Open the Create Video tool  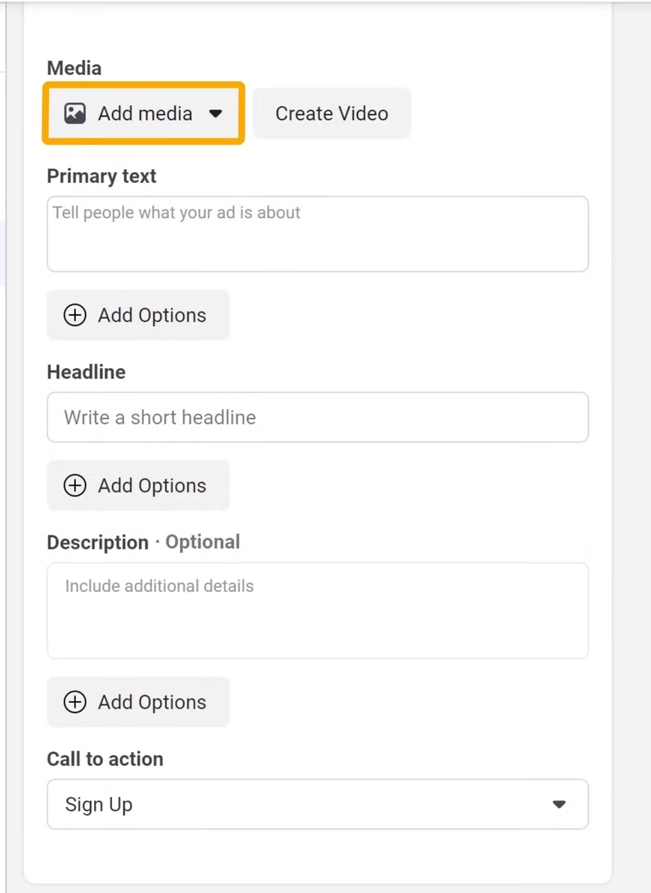(331, 113)
